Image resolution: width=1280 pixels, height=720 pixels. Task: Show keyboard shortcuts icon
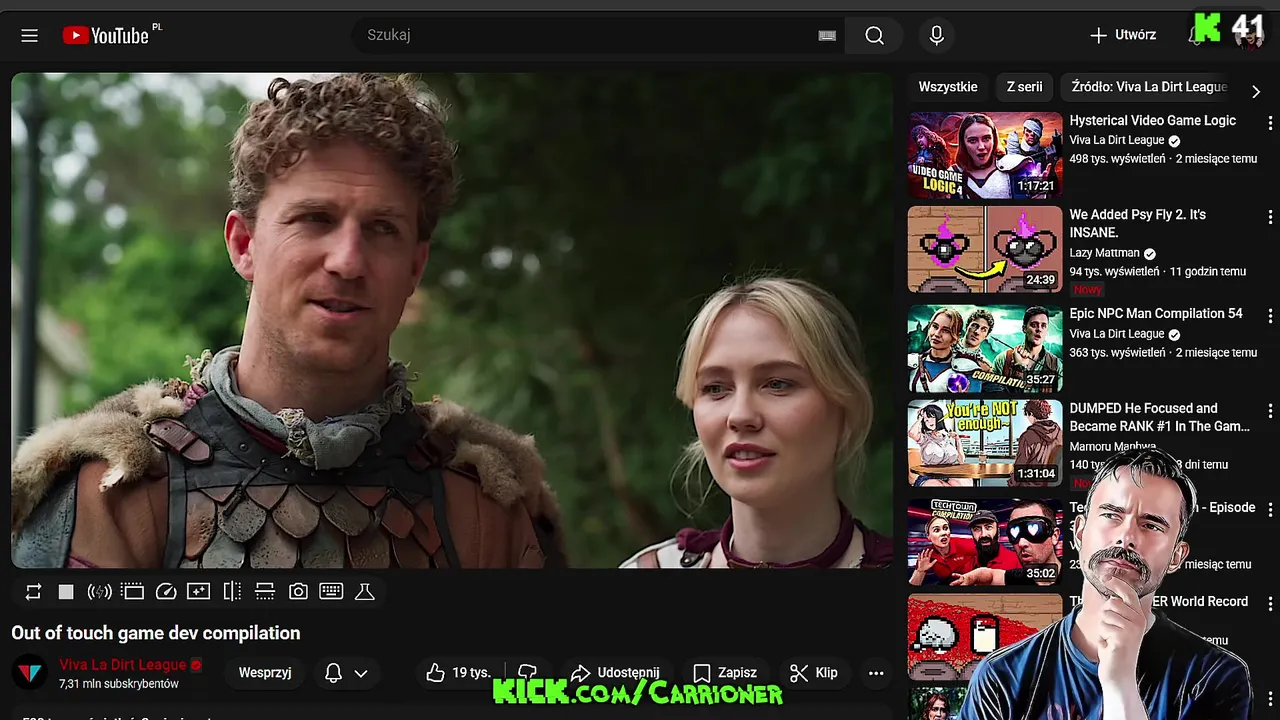pos(331,592)
